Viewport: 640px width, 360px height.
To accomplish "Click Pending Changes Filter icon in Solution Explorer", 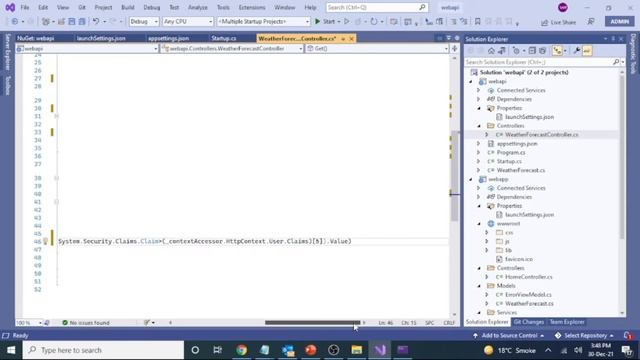I will pos(516,51).
